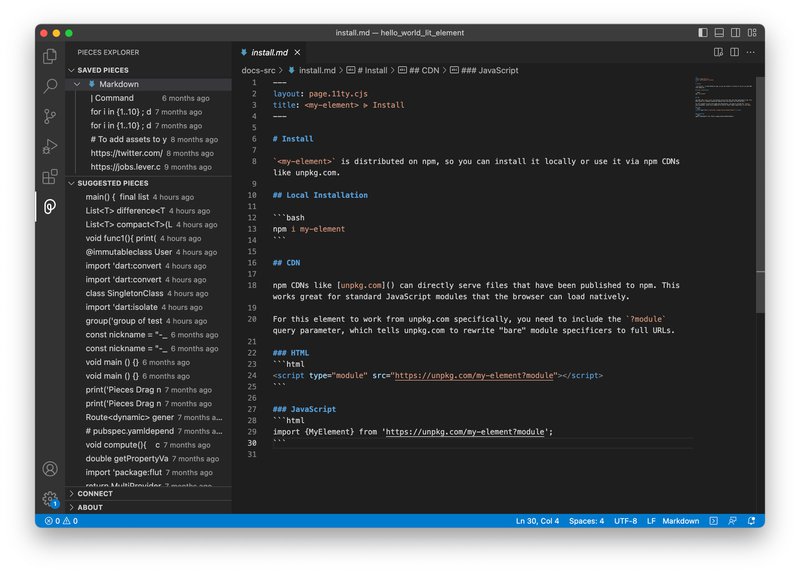Open the Explorer view in activity bar
The height and width of the screenshot is (574, 800).
(49, 56)
